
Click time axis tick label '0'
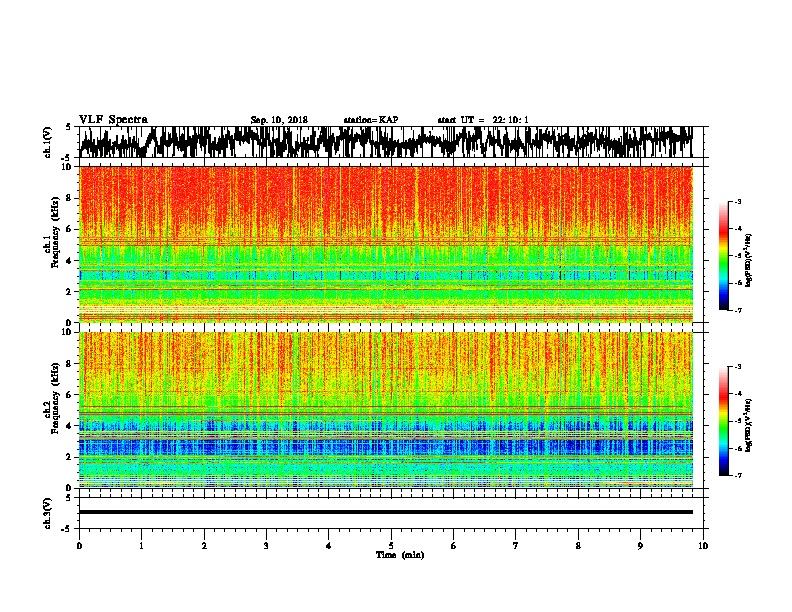click(x=79, y=546)
